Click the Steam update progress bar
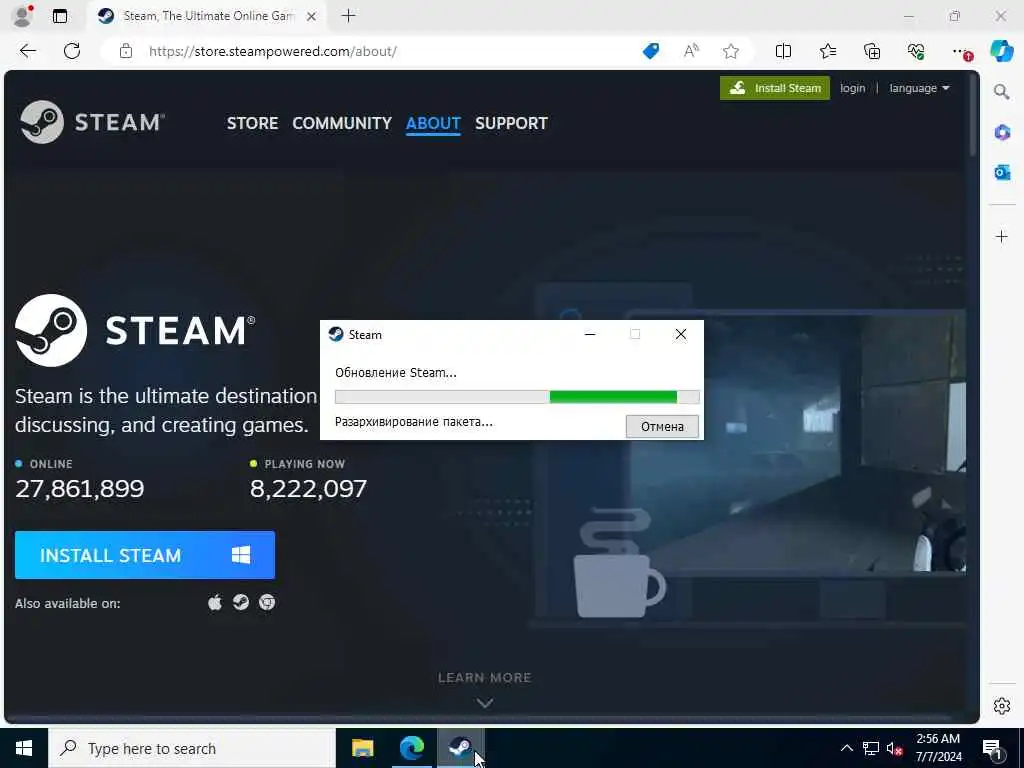 [517, 397]
